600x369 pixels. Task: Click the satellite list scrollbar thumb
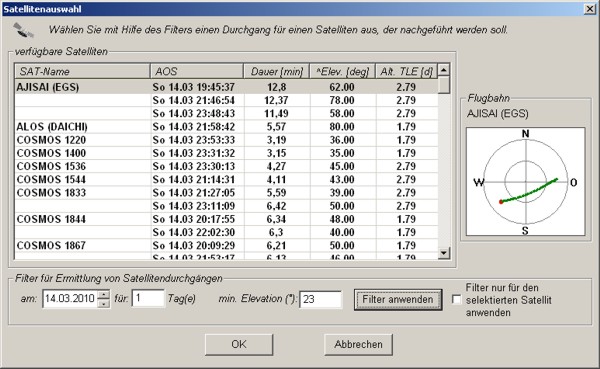pos(444,85)
